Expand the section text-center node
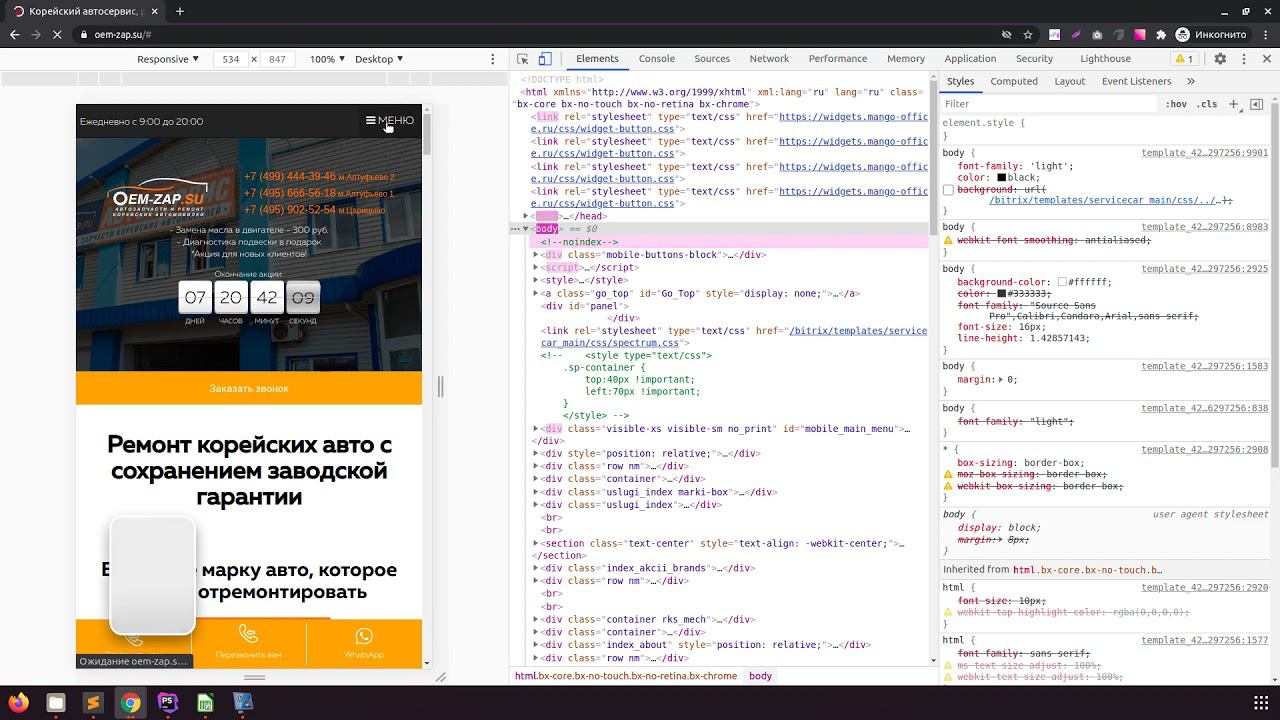Viewport: 1280px width, 720px height. pyautogui.click(x=536, y=544)
